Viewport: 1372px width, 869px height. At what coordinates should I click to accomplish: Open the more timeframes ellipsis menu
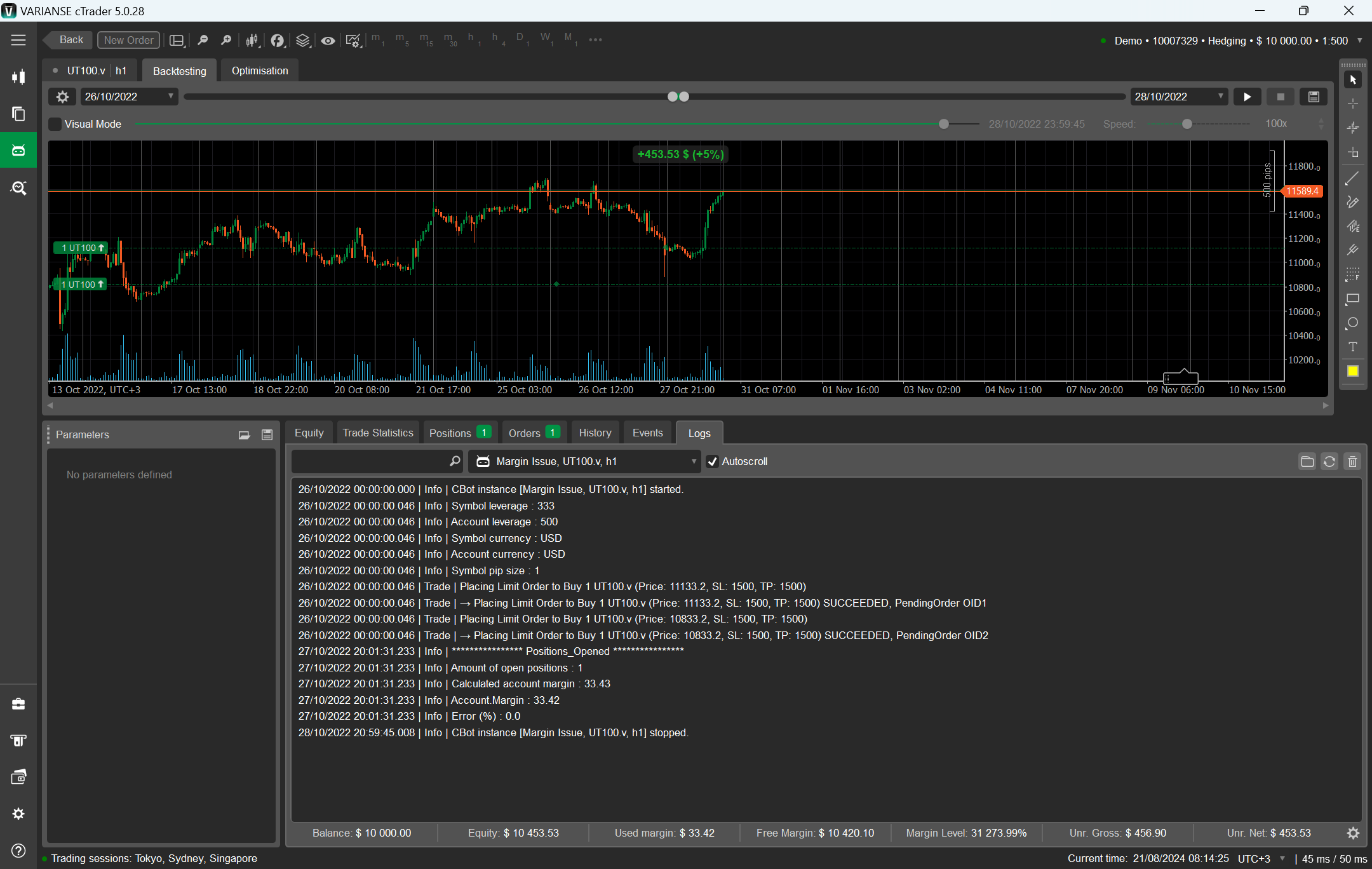coord(595,39)
